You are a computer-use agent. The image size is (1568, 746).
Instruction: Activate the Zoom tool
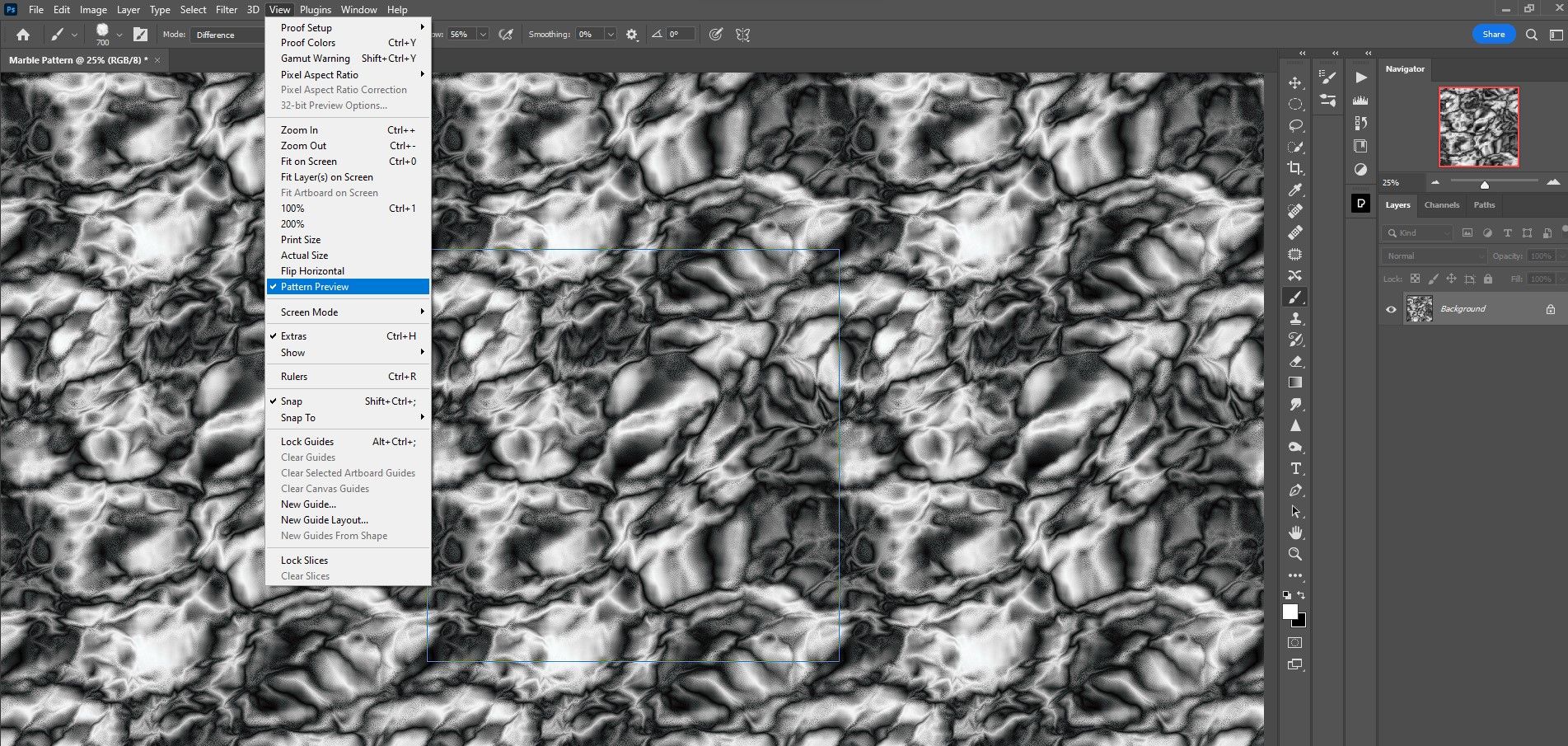1295,554
